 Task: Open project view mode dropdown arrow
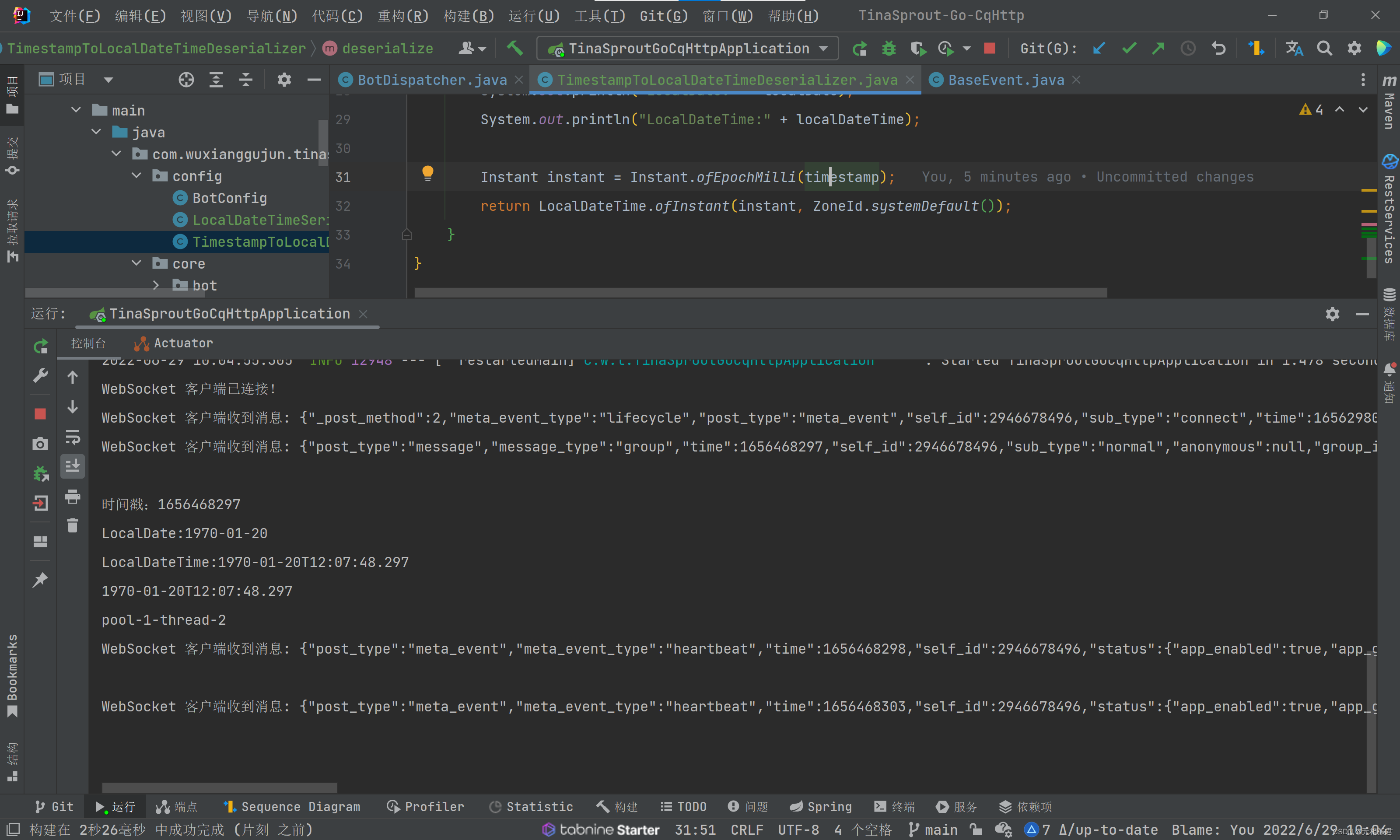pyautogui.click(x=108, y=80)
